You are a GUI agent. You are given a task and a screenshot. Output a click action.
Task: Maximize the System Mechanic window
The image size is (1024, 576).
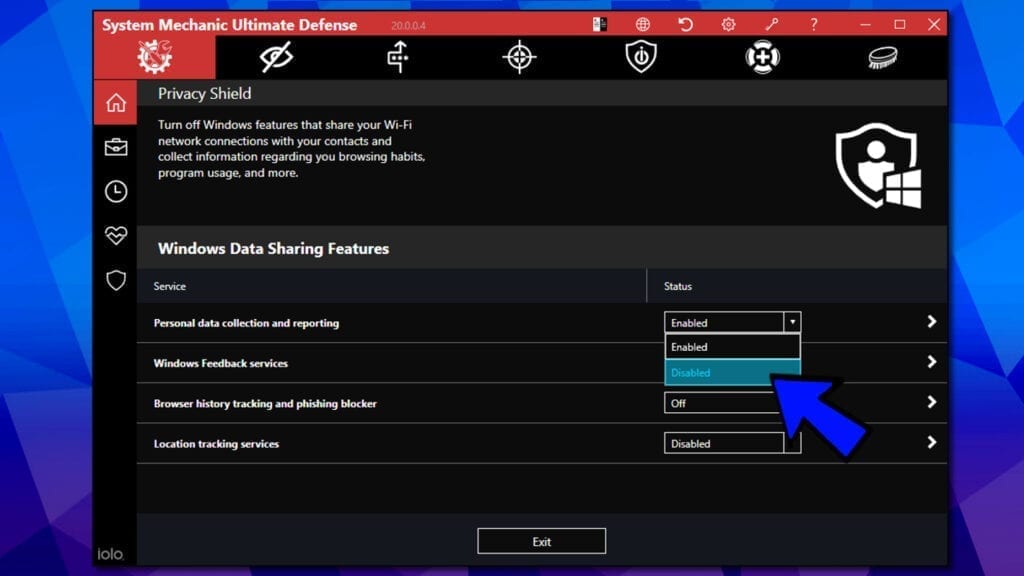click(900, 25)
